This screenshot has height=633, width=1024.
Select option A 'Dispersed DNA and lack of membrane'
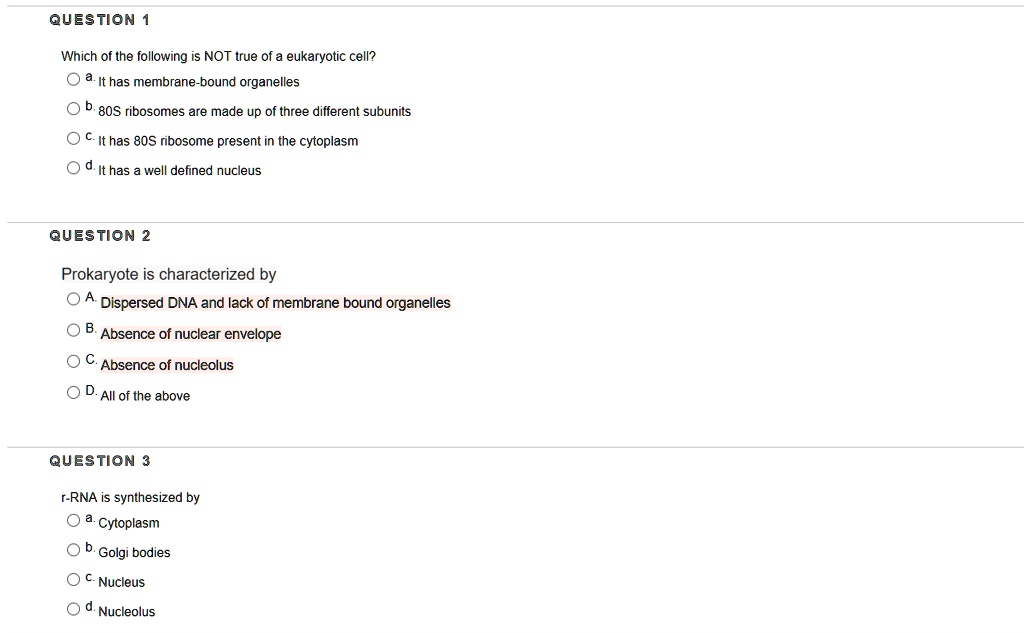[x=73, y=299]
